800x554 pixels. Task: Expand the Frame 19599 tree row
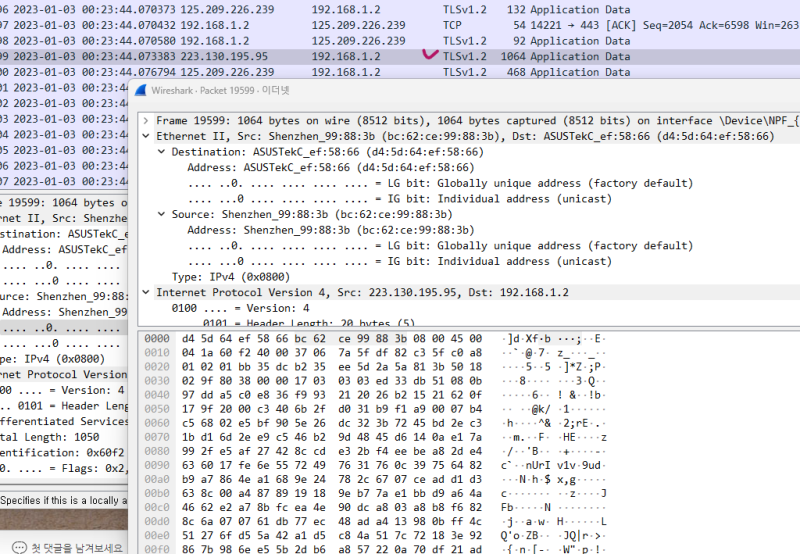(146, 121)
